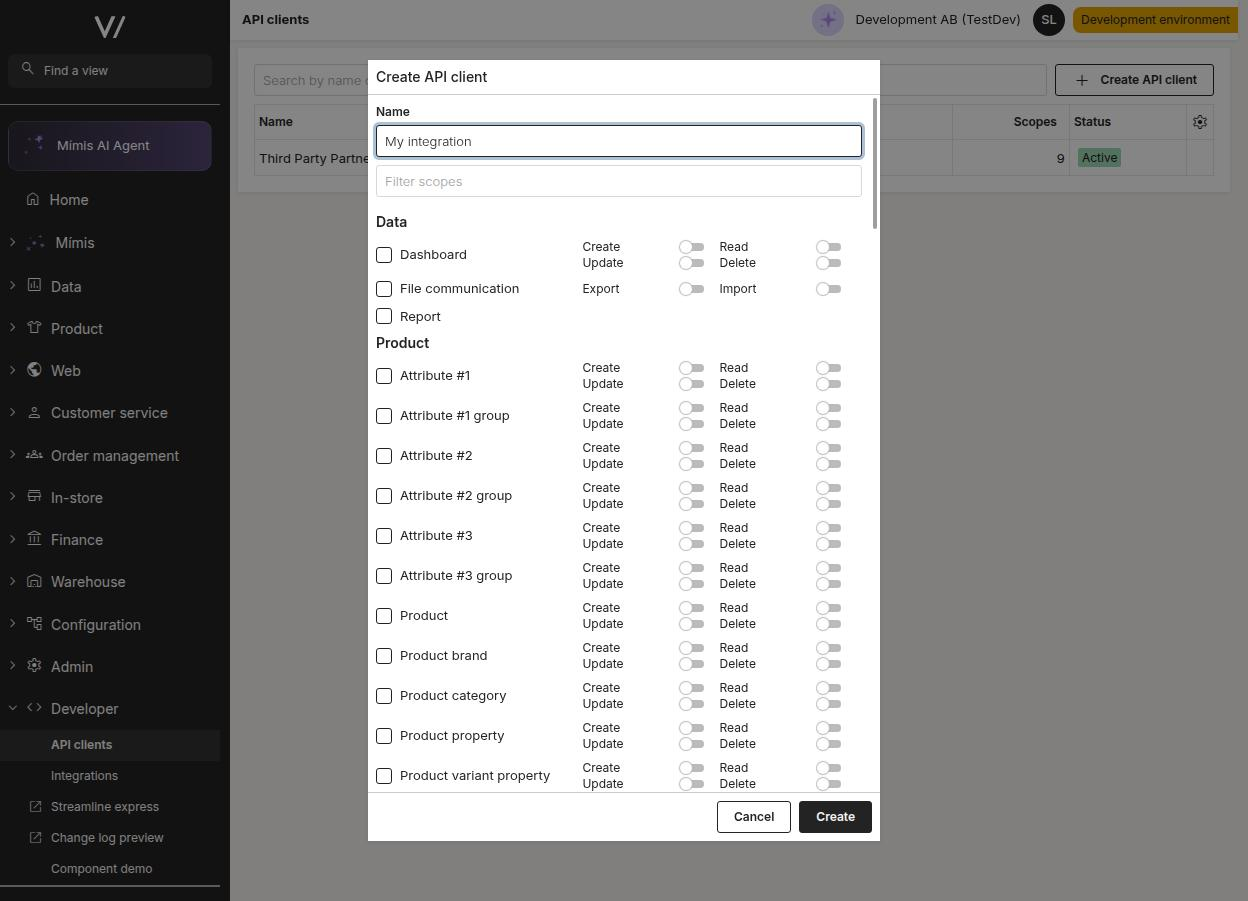Click the Change log preview external link icon
Image resolution: width=1248 pixels, height=901 pixels.
click(x=36, y=837)
